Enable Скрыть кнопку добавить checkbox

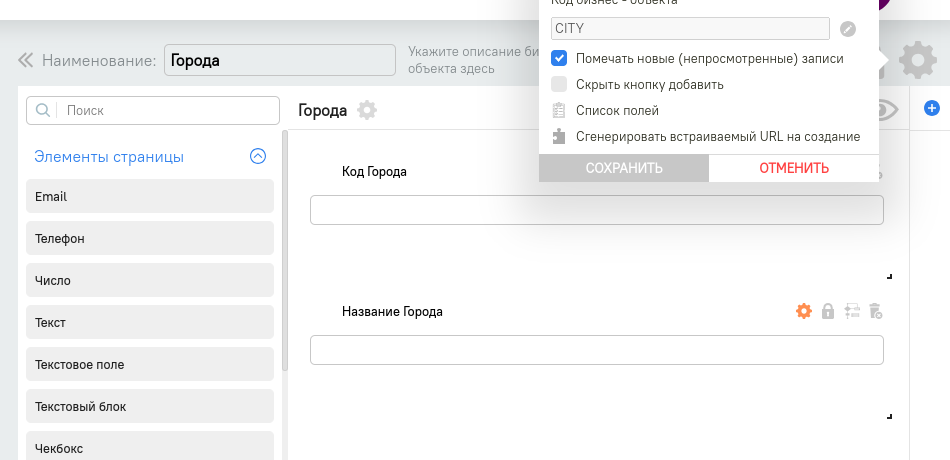tap(560, 85)
